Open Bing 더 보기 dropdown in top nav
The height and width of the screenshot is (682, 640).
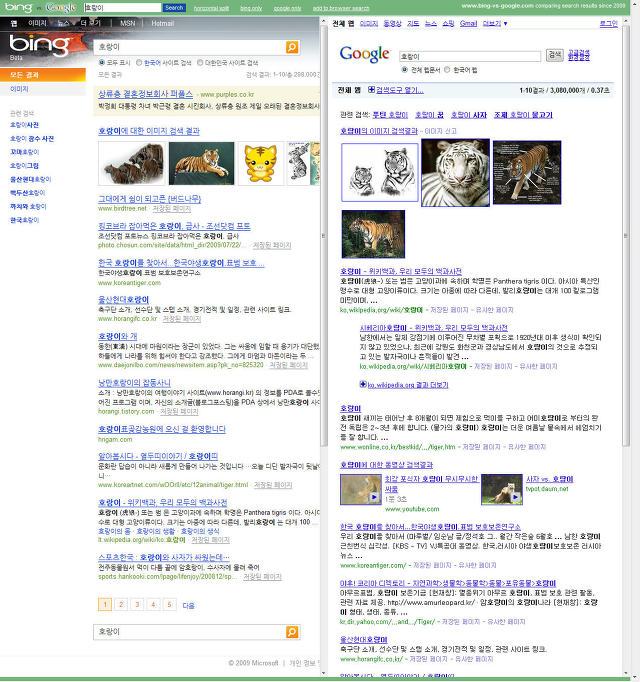coord(91,23)
